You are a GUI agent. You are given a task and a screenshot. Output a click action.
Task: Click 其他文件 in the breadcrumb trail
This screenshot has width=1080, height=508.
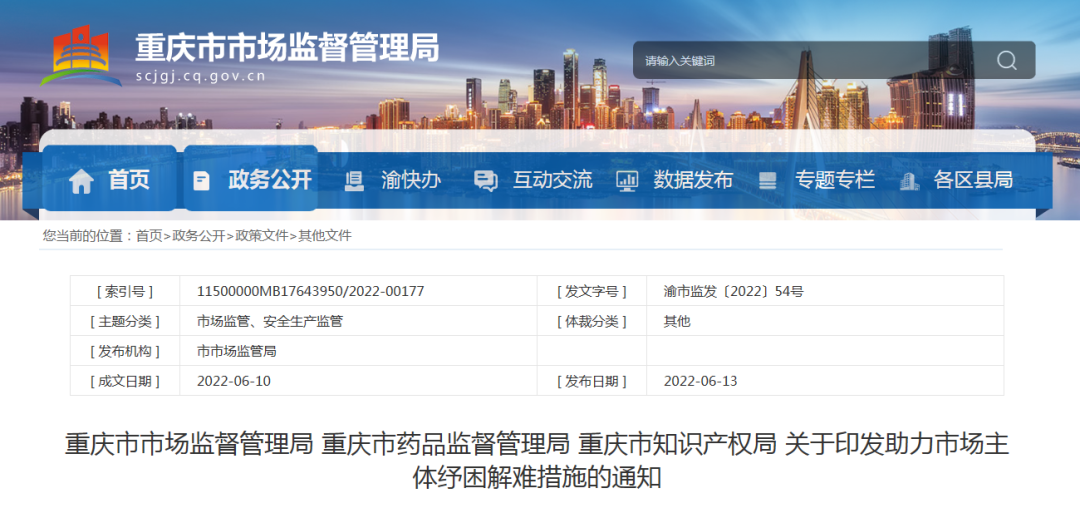pyautogui.click(x=325, y=236)
